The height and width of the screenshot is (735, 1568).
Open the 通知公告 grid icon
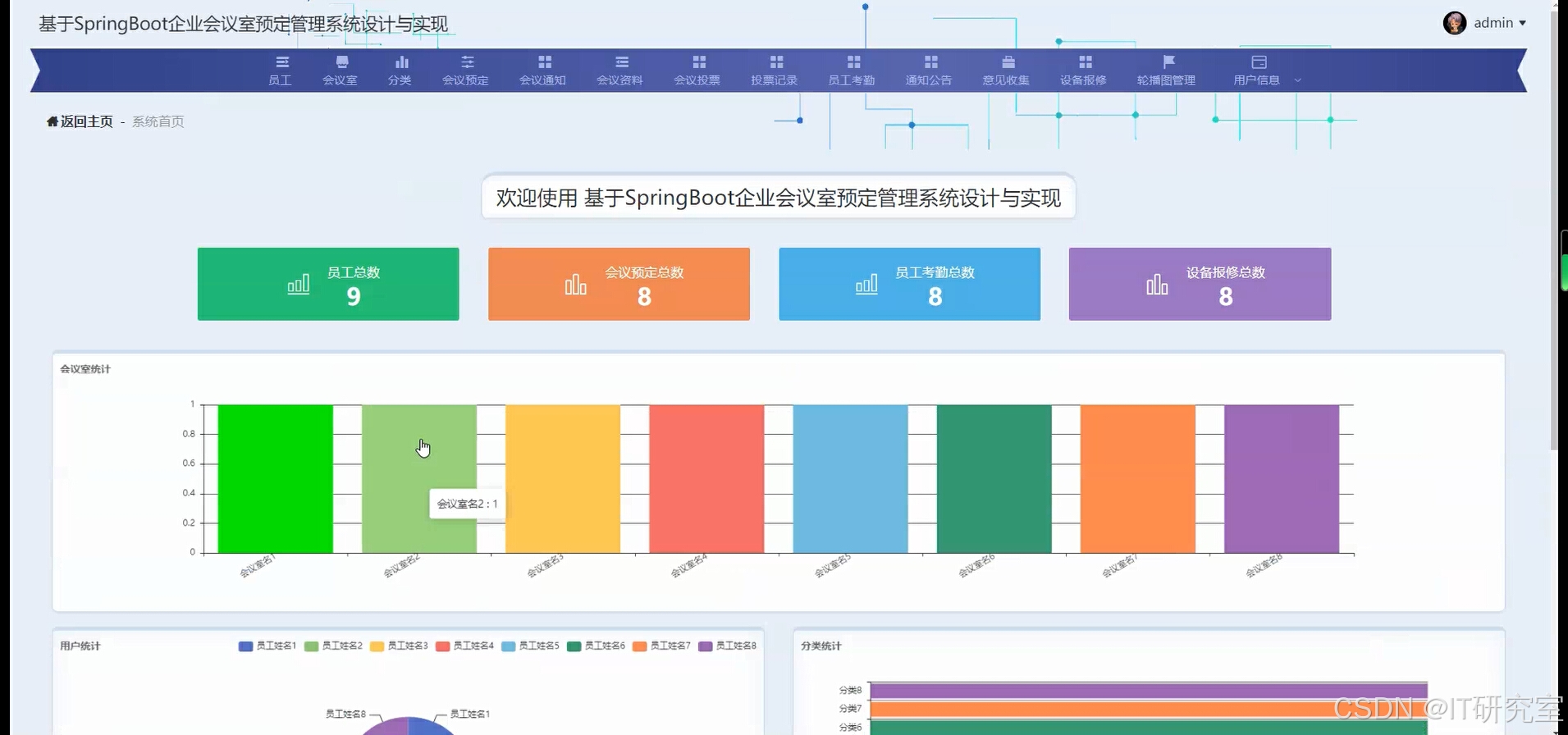[930, 62]
